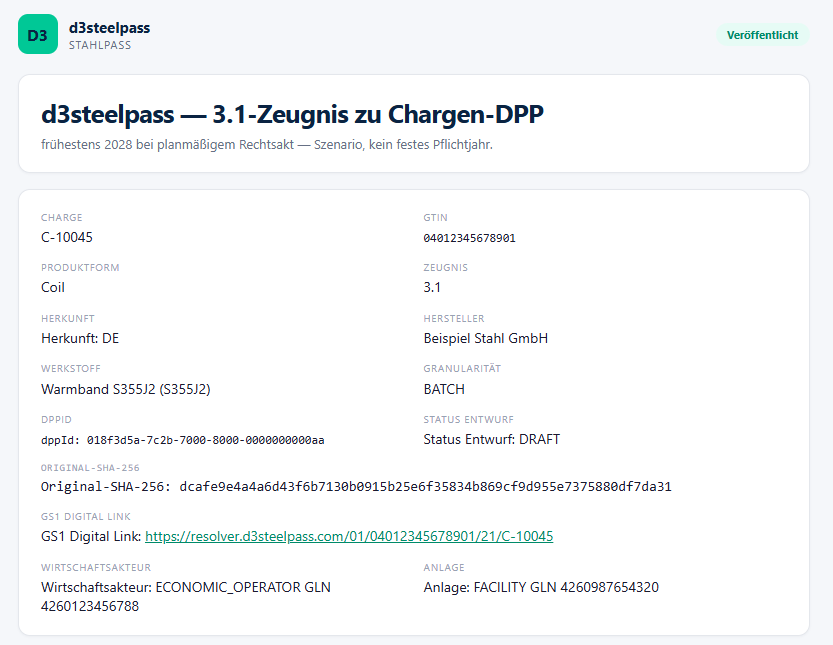Select the GTIN value 04012345678901
The height and width of the screenshot is (645, 833).
[x=470, y=238]
